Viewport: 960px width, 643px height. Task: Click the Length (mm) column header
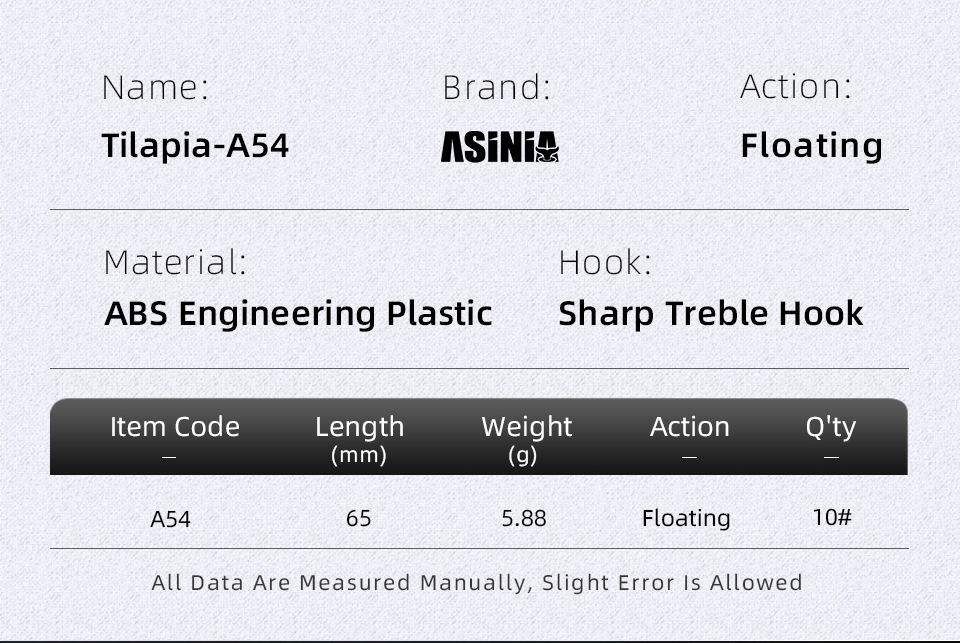(359, 438)
